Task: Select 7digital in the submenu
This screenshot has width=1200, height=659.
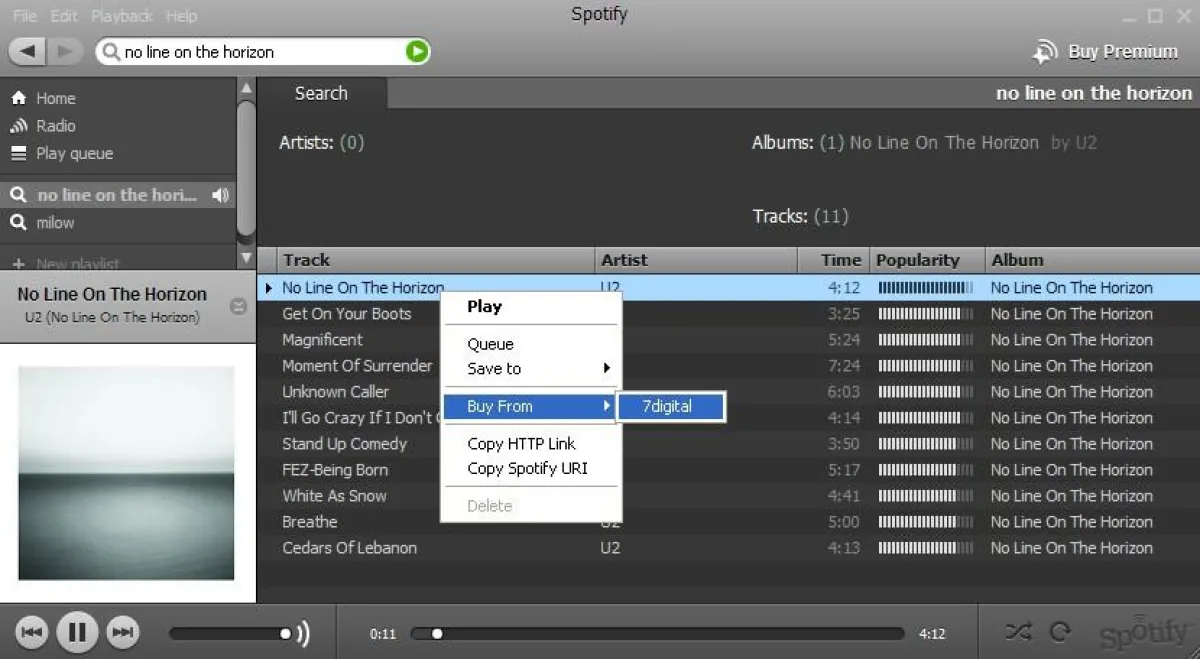Action: [671, 406]
